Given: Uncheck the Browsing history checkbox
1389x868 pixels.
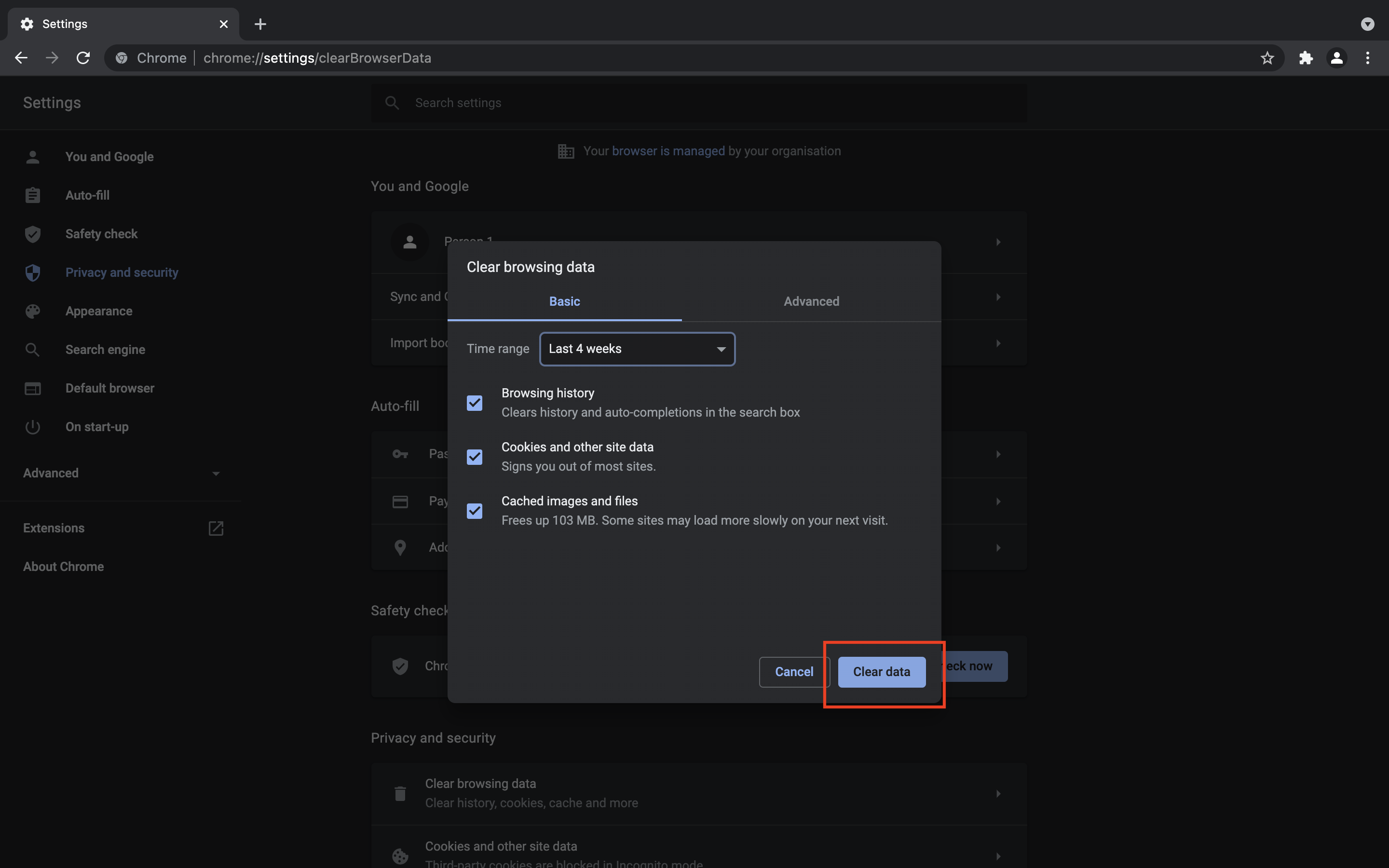Looking at the screenshot, I should pos(475,403).
